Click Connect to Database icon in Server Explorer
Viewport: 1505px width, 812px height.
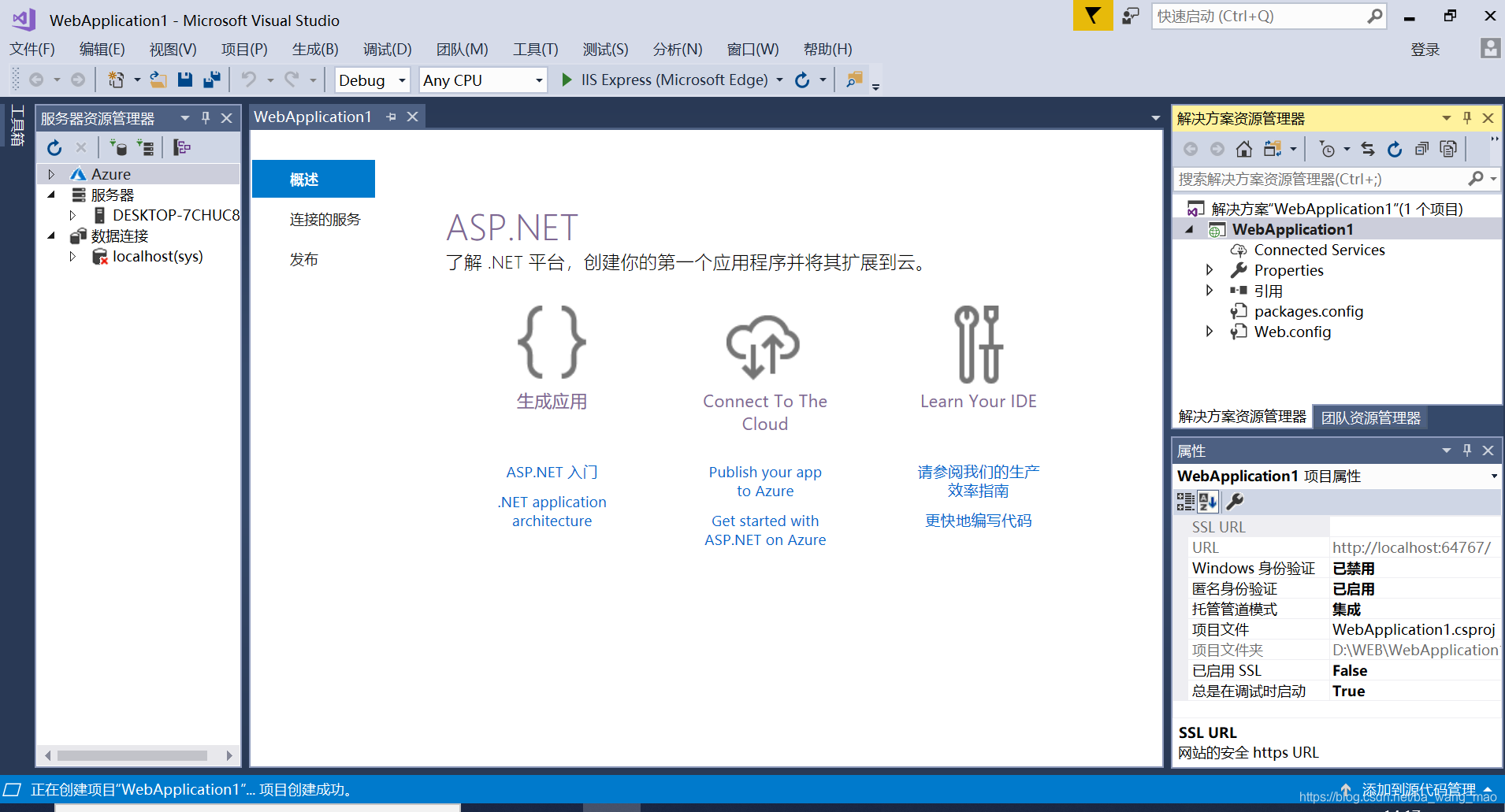[x=118, y=147]
